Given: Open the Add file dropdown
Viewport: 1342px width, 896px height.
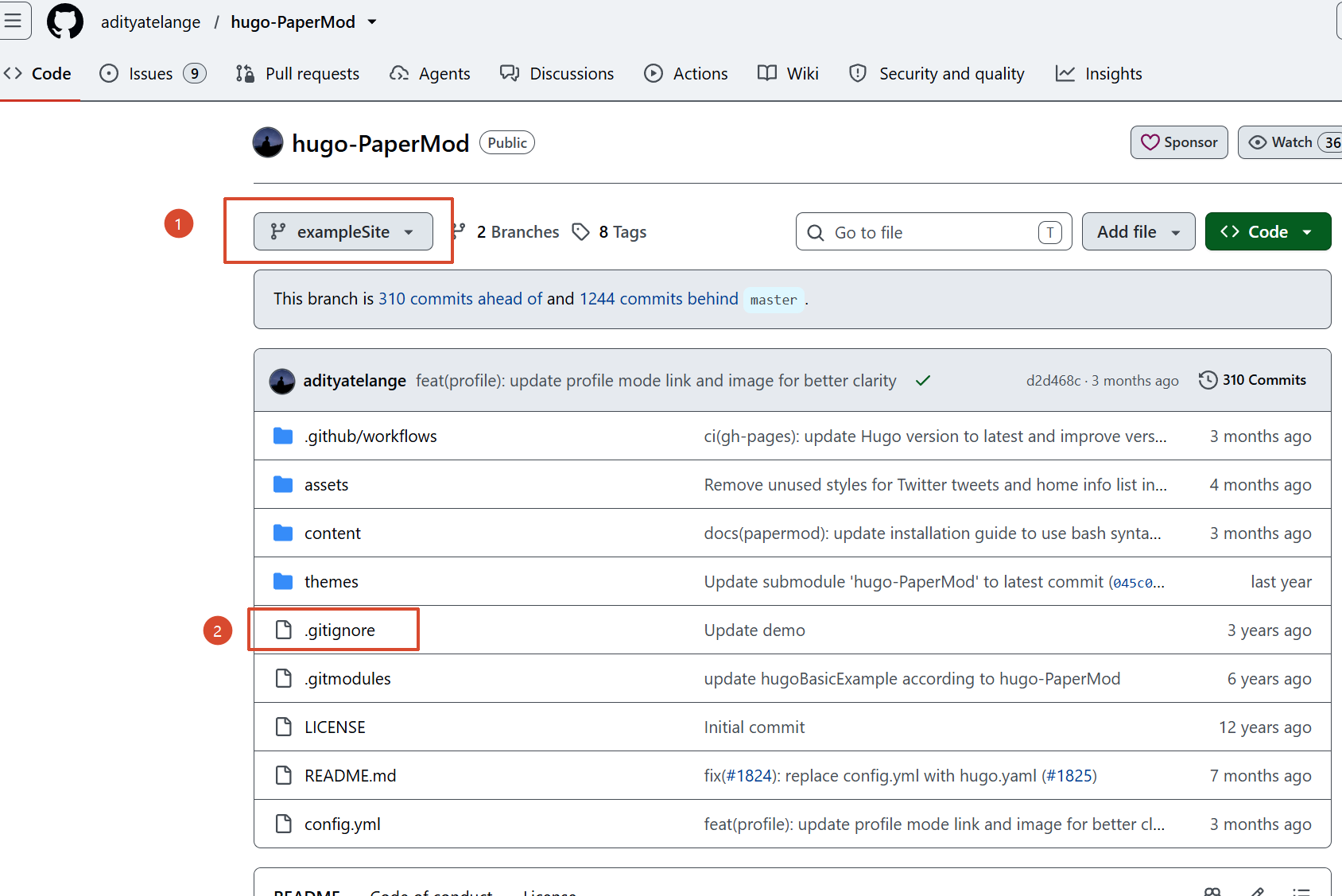Looking at the screenshot, I should point(1138,231).
